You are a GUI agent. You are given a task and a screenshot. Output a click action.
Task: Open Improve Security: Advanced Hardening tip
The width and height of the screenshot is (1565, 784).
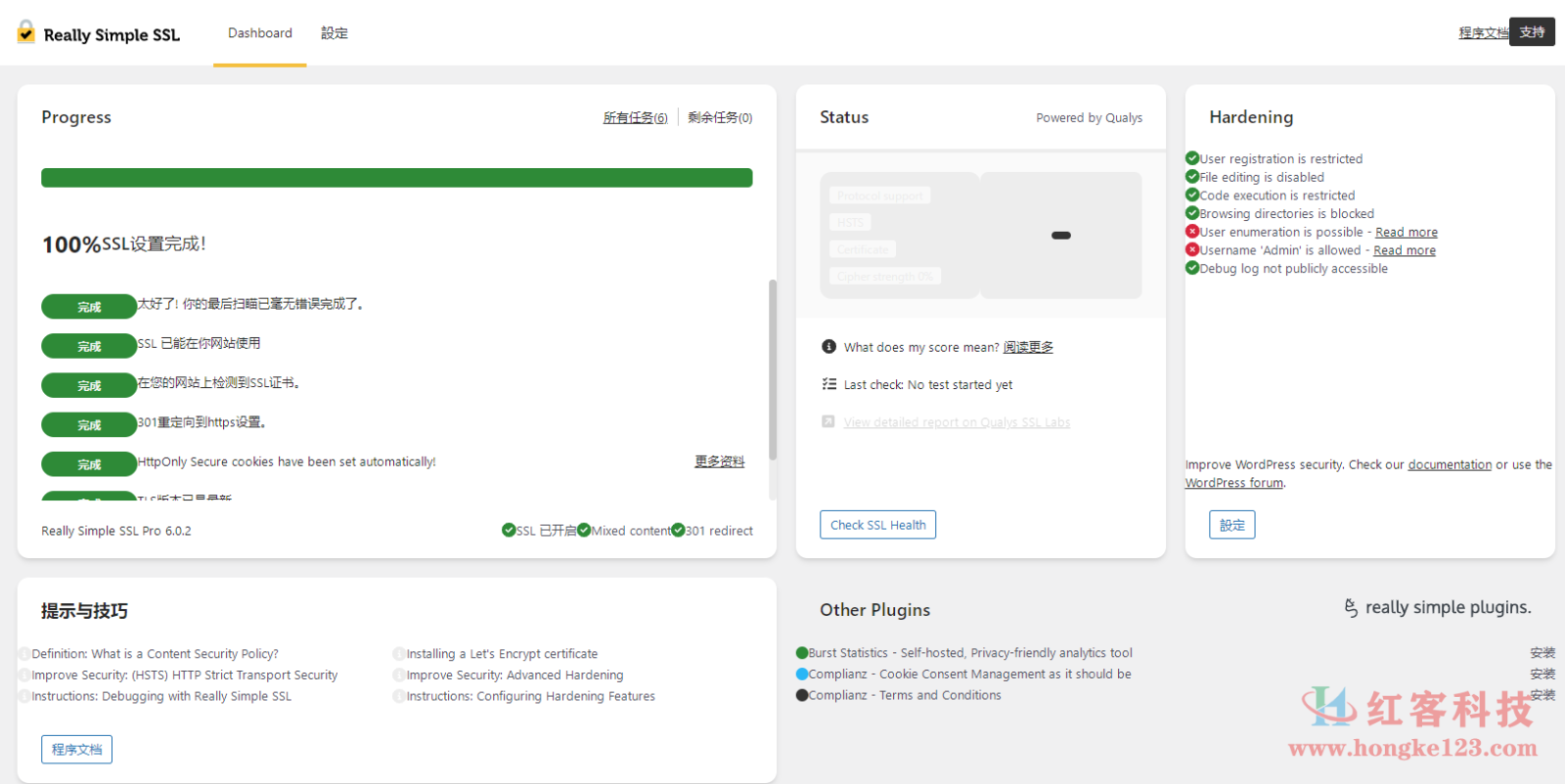click(514, 675)
